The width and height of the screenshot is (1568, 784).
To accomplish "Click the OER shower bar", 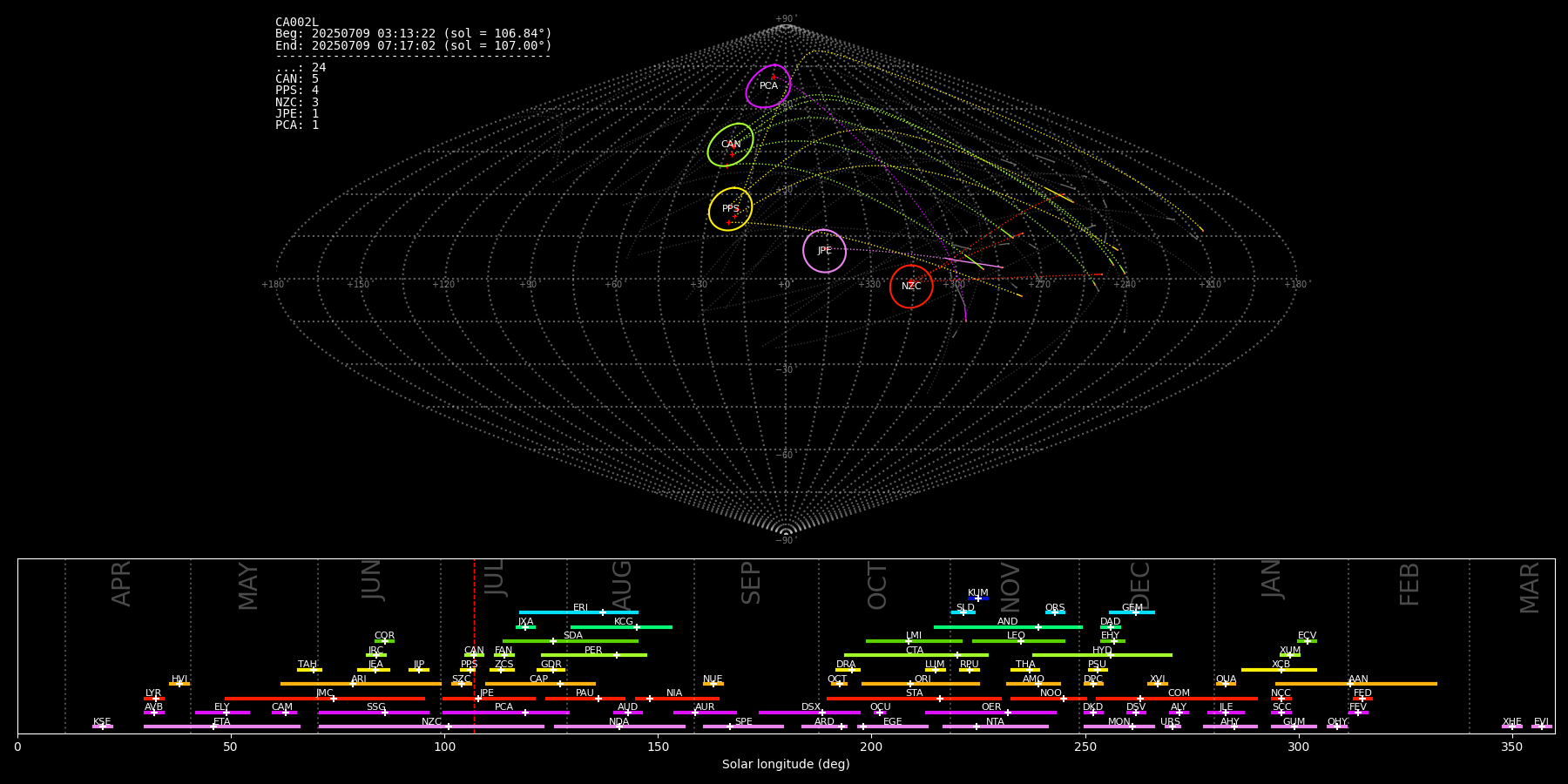I will 990,713.
